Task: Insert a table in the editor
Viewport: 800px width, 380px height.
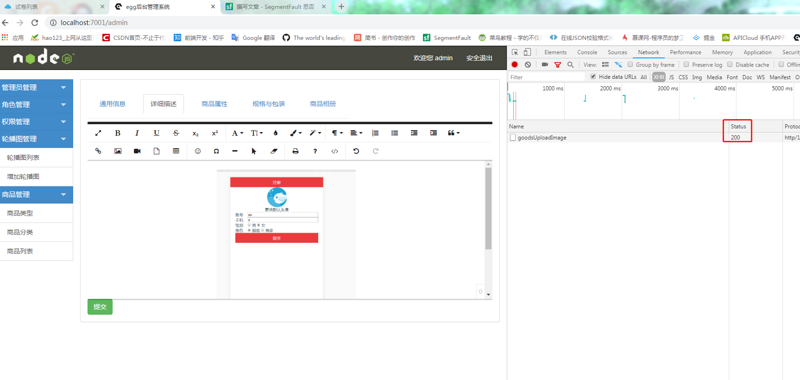Action: click(176, 151)
